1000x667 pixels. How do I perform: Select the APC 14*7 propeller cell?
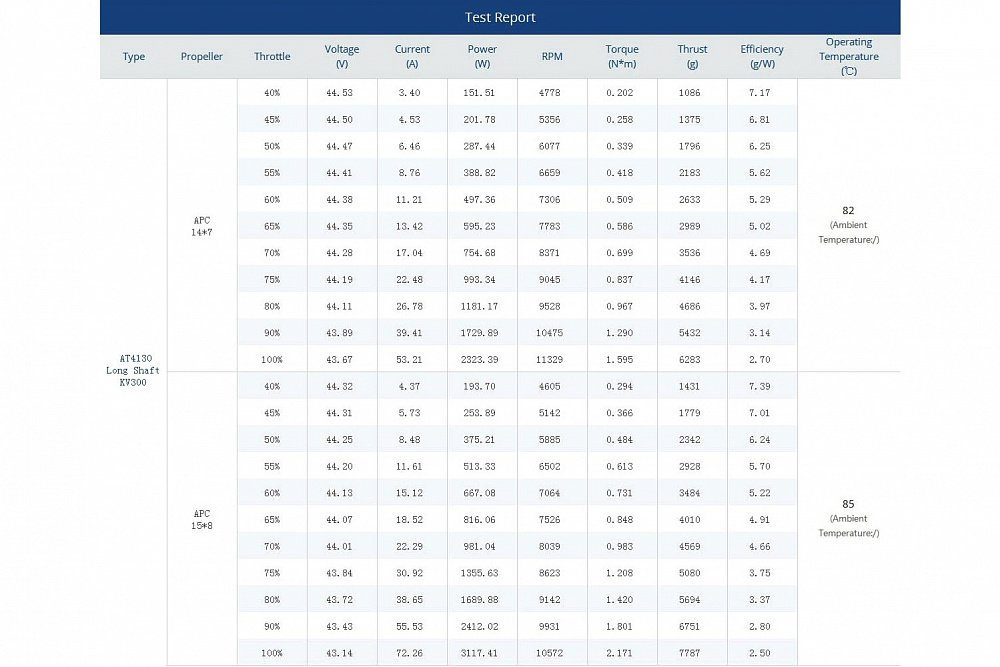202,226
